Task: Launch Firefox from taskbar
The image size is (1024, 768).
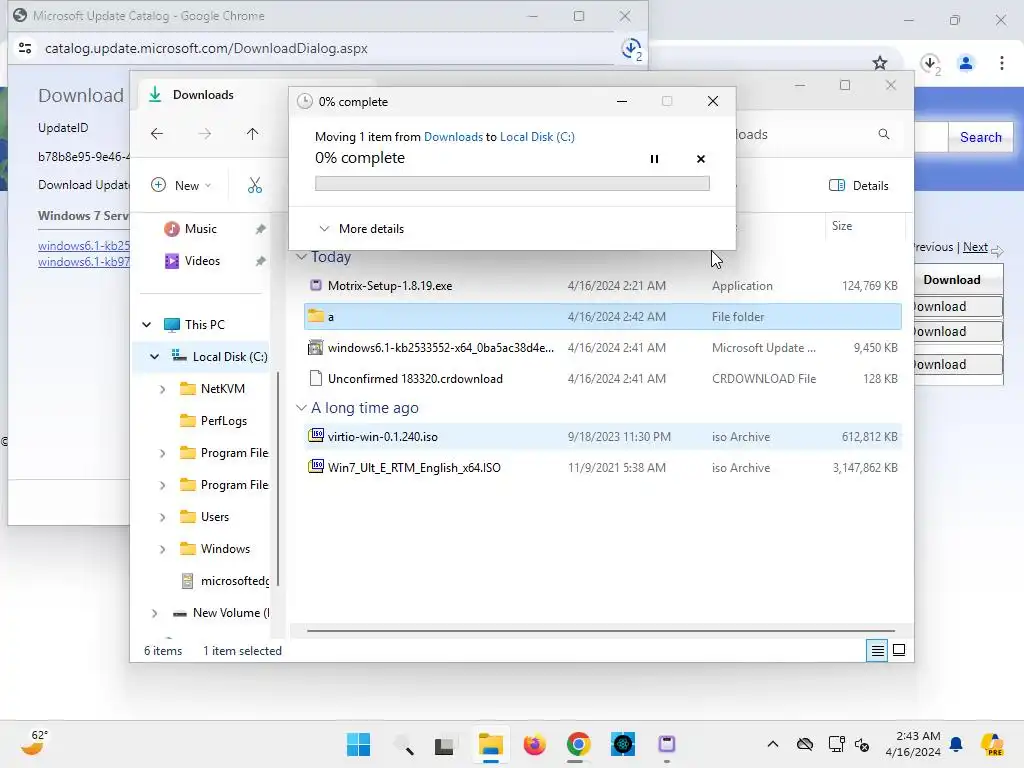Action: pyautogui.click(x=534, y=744)
